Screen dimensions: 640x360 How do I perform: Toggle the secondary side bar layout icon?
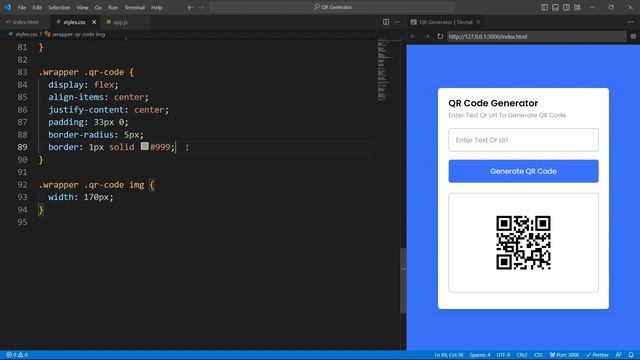pos(566,7)
